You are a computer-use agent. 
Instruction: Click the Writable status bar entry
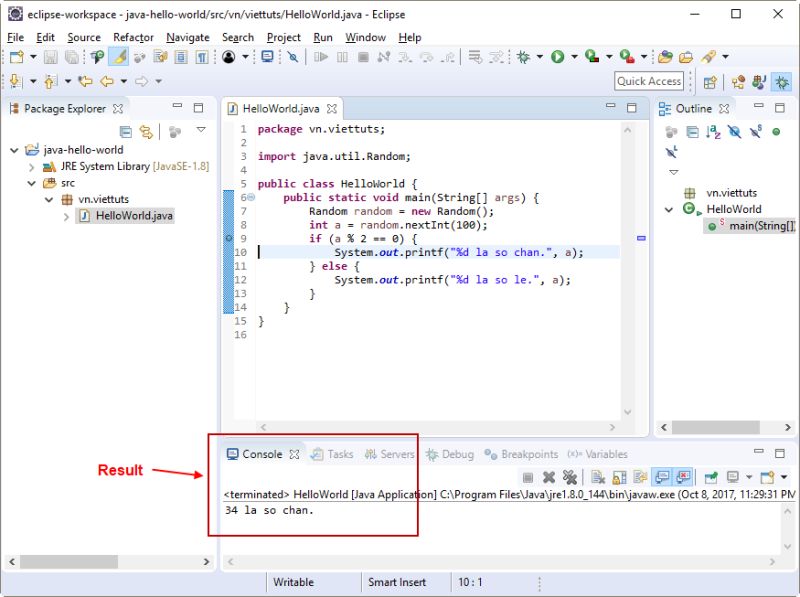click(x=293, y=582)
